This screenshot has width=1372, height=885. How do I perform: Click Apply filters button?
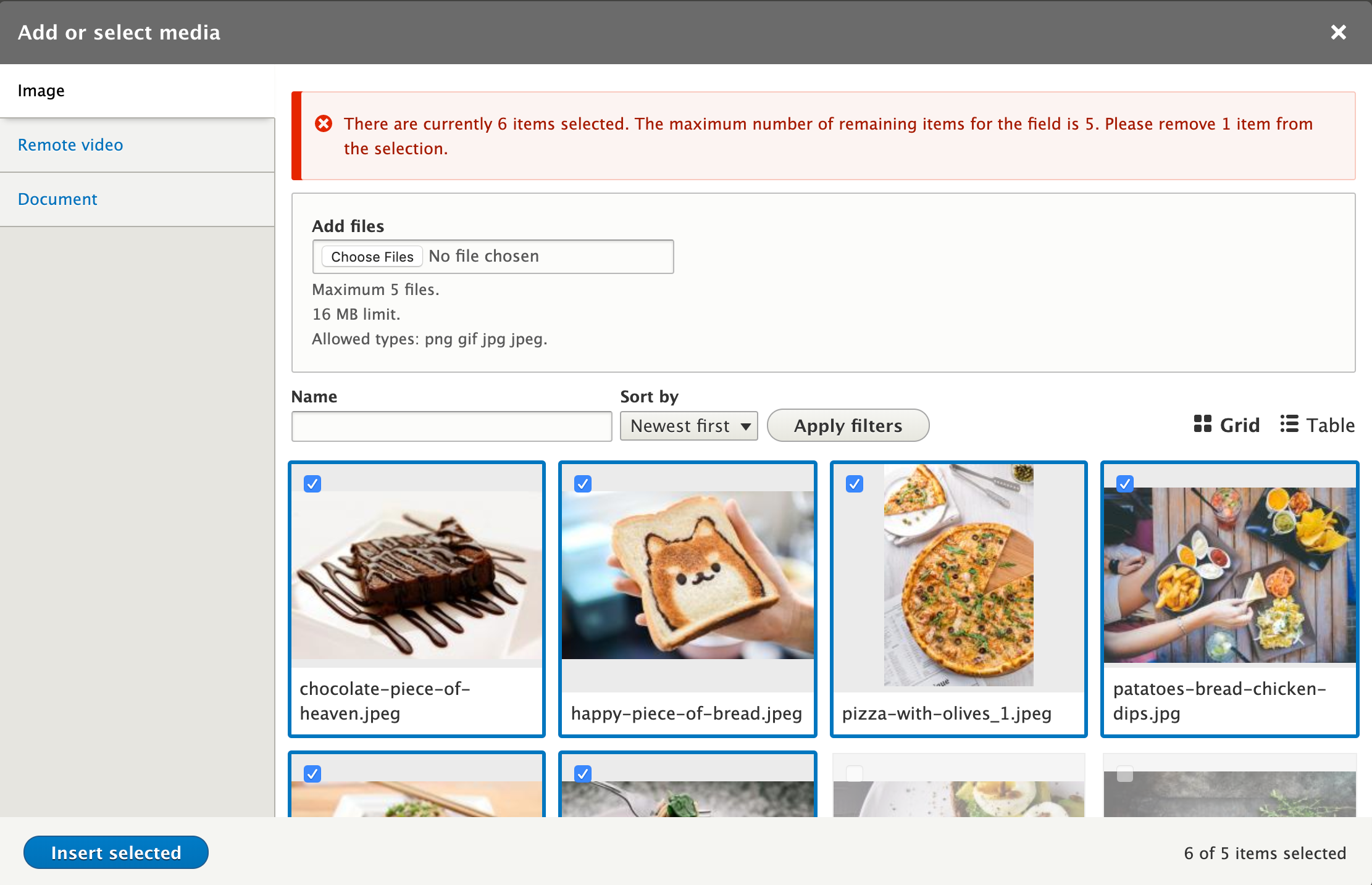click(x=848, y=426)
